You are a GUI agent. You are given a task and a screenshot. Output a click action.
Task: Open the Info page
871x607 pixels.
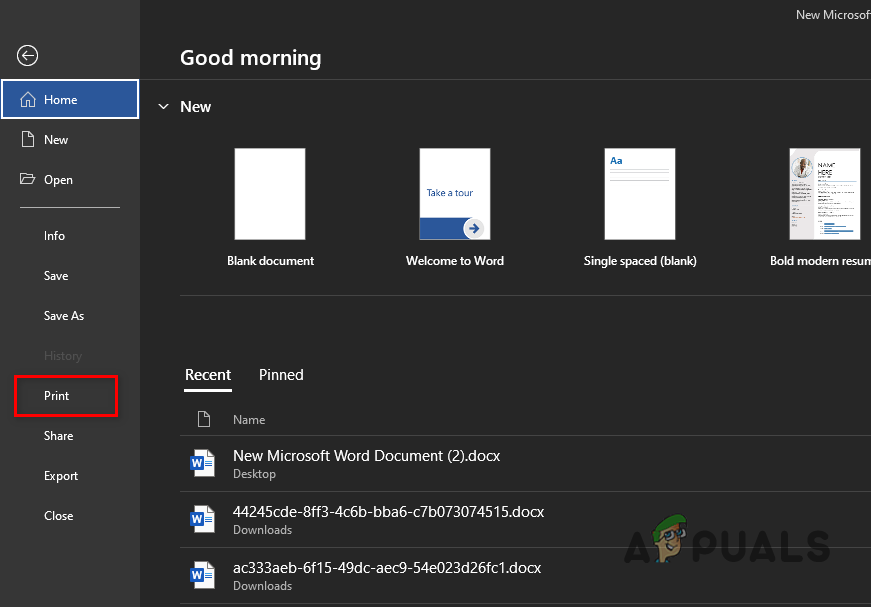coord(54,236)
